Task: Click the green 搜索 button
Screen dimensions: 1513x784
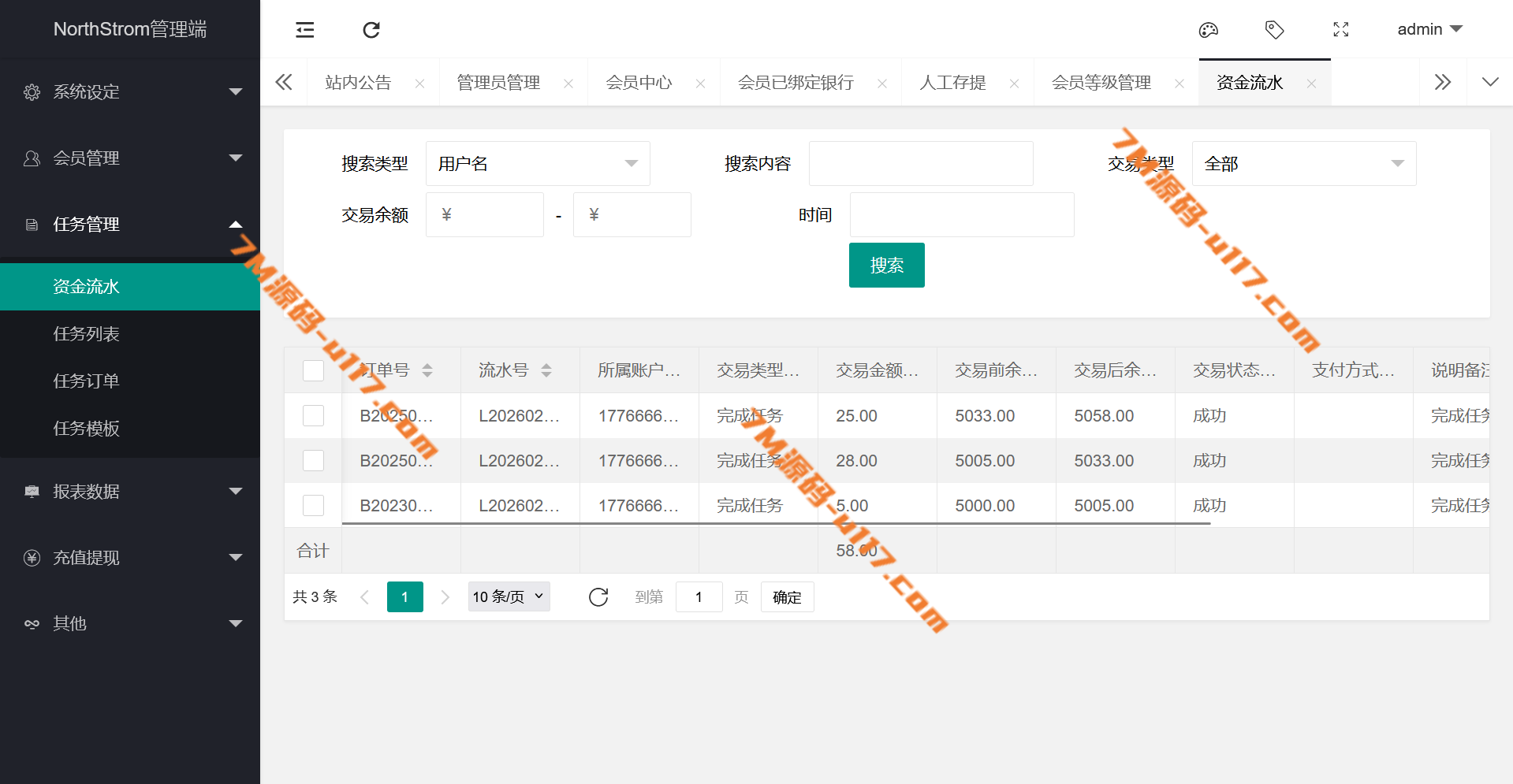Action: (x=886, y=266)
